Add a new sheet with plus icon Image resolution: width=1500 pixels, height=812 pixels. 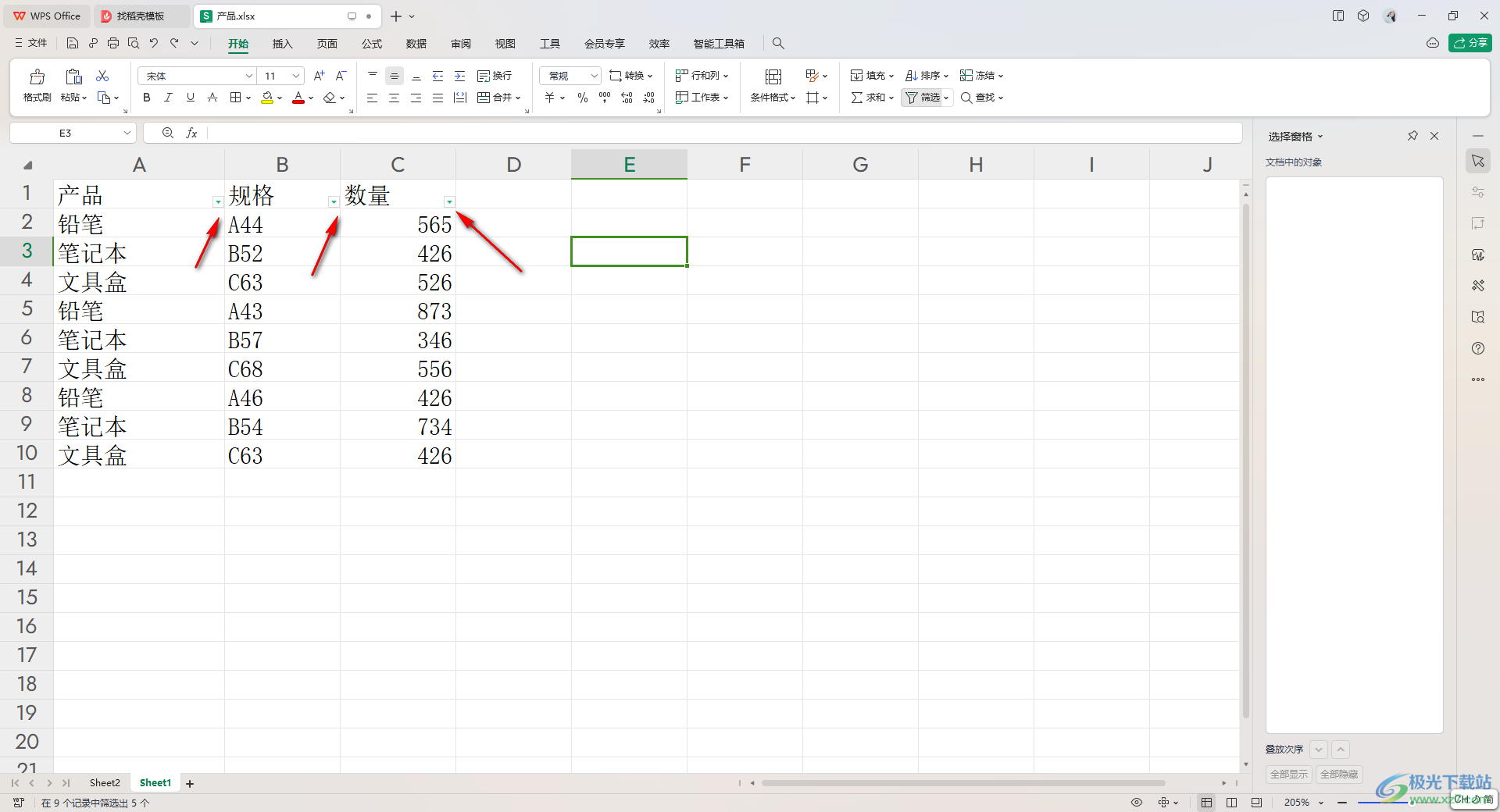tap(190, 784)
